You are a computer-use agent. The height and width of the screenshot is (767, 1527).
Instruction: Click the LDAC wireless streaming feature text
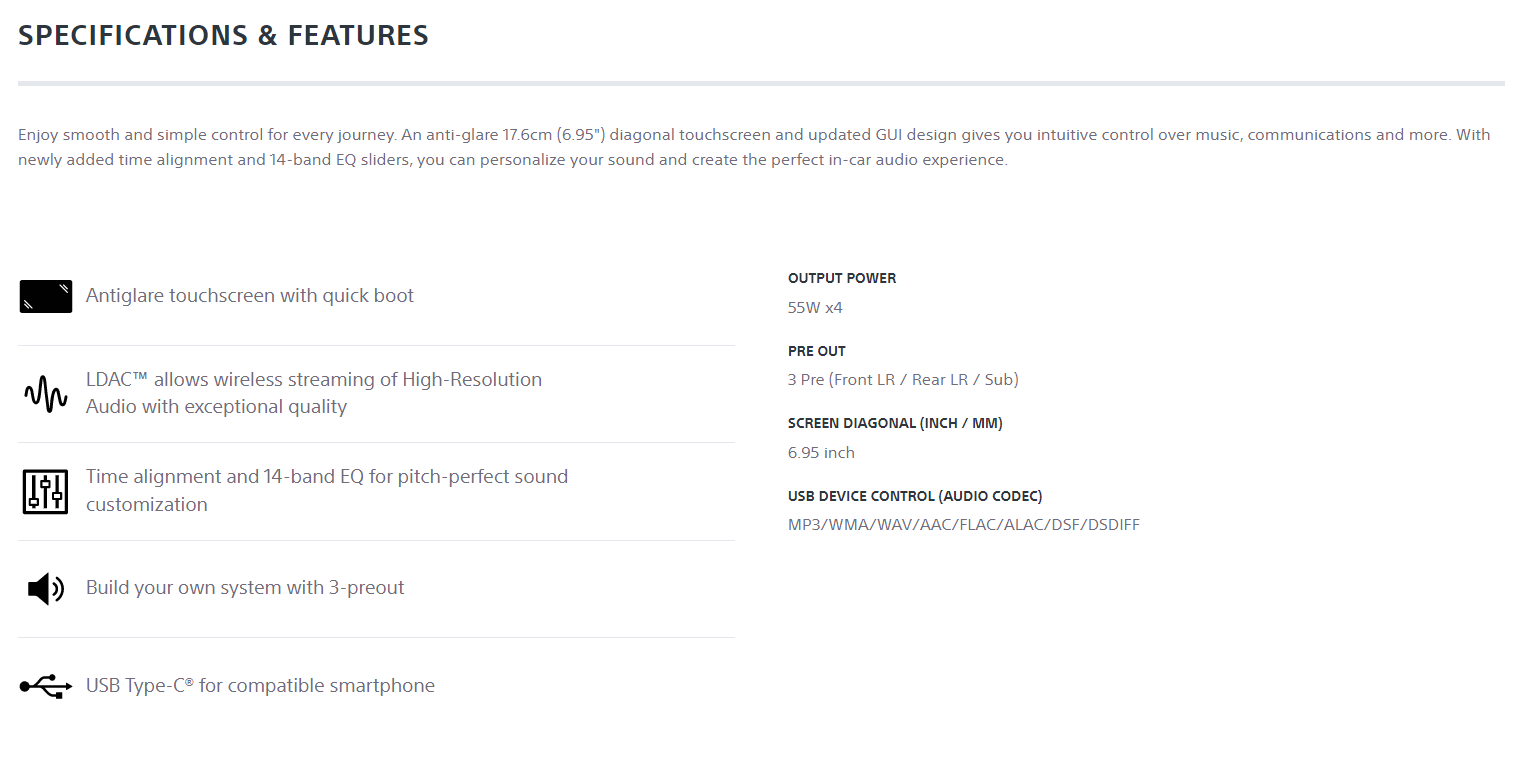coord(313,393)
